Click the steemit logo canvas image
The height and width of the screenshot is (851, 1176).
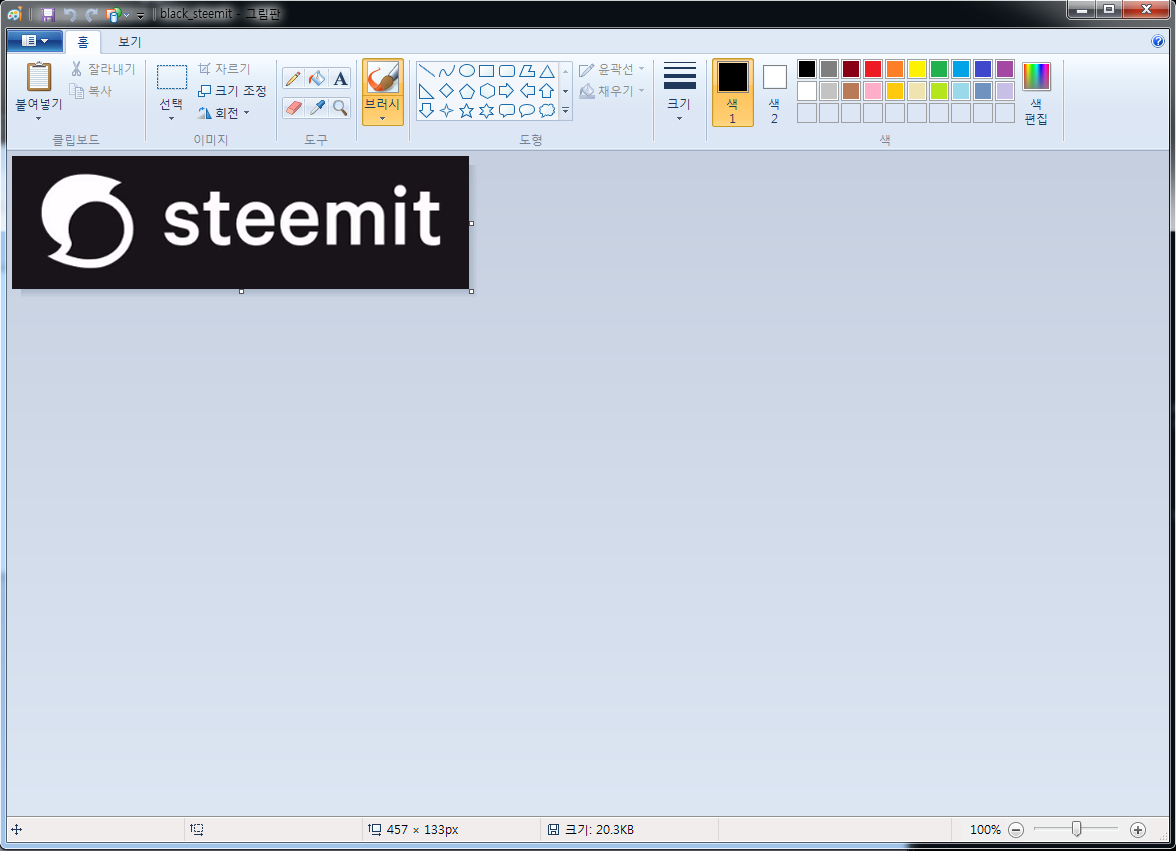(x=241, y=223)
